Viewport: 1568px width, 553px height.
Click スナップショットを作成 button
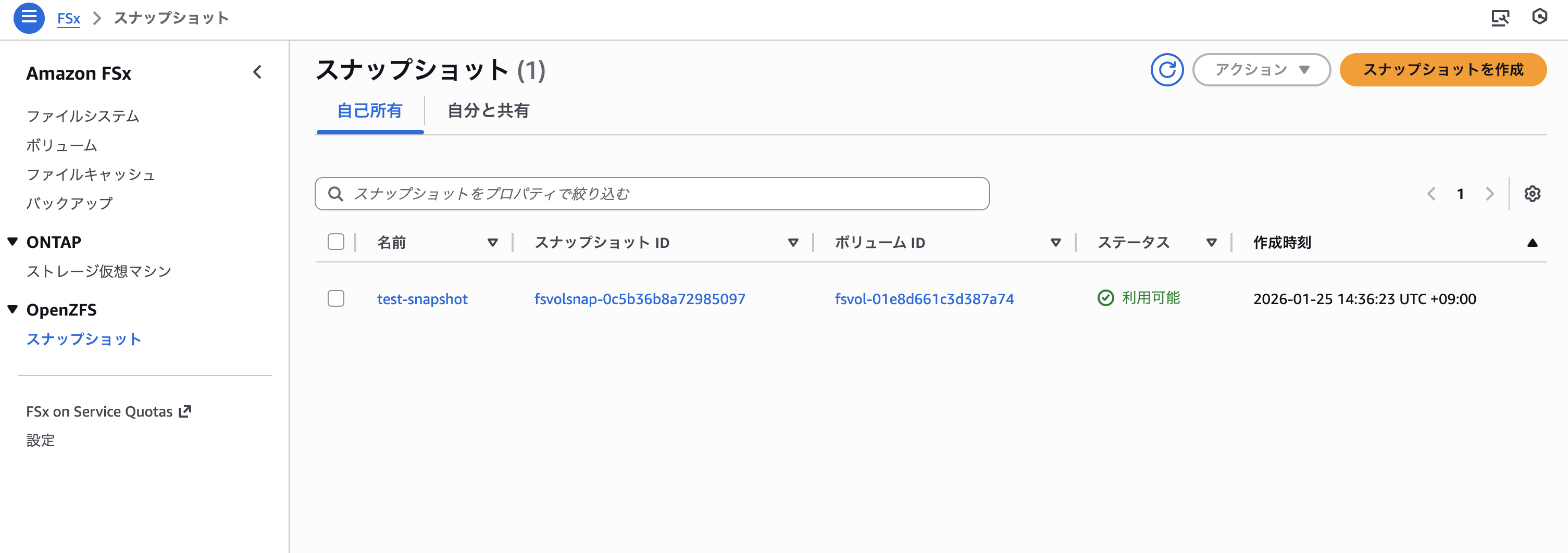[x=1442, y=70]
